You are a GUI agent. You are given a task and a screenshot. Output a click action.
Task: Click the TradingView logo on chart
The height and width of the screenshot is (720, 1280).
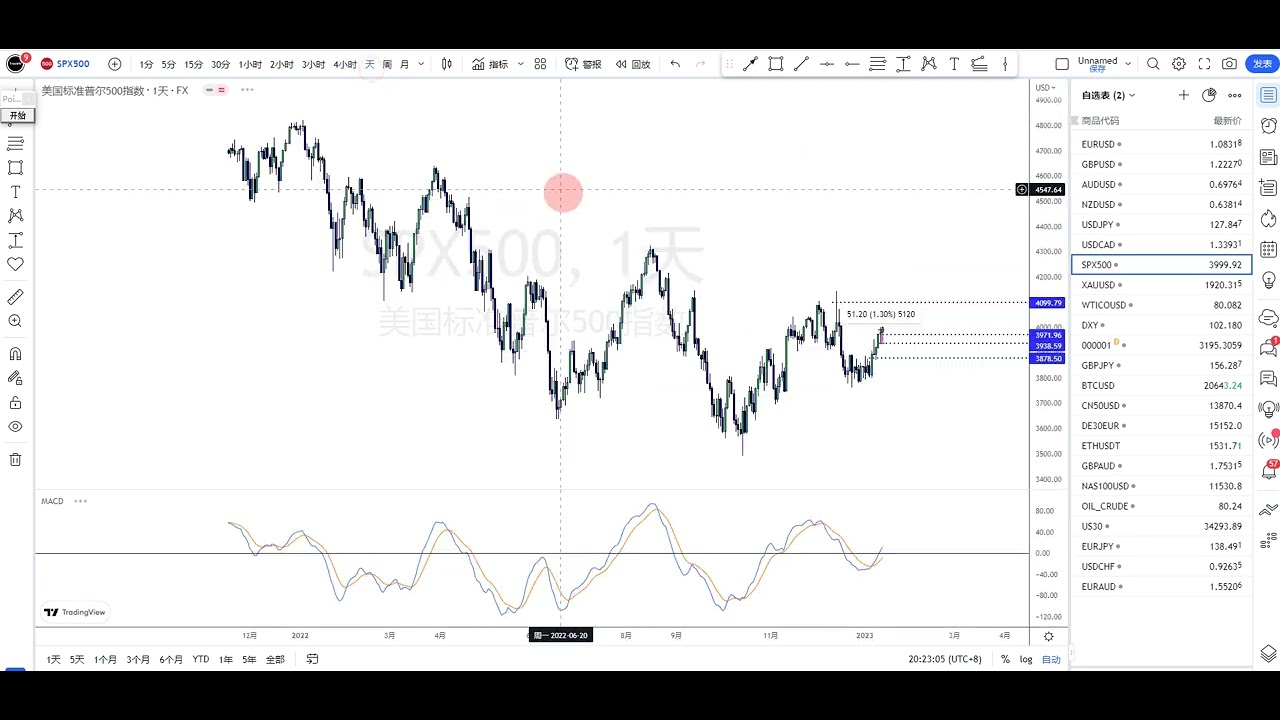pos(75,612)
